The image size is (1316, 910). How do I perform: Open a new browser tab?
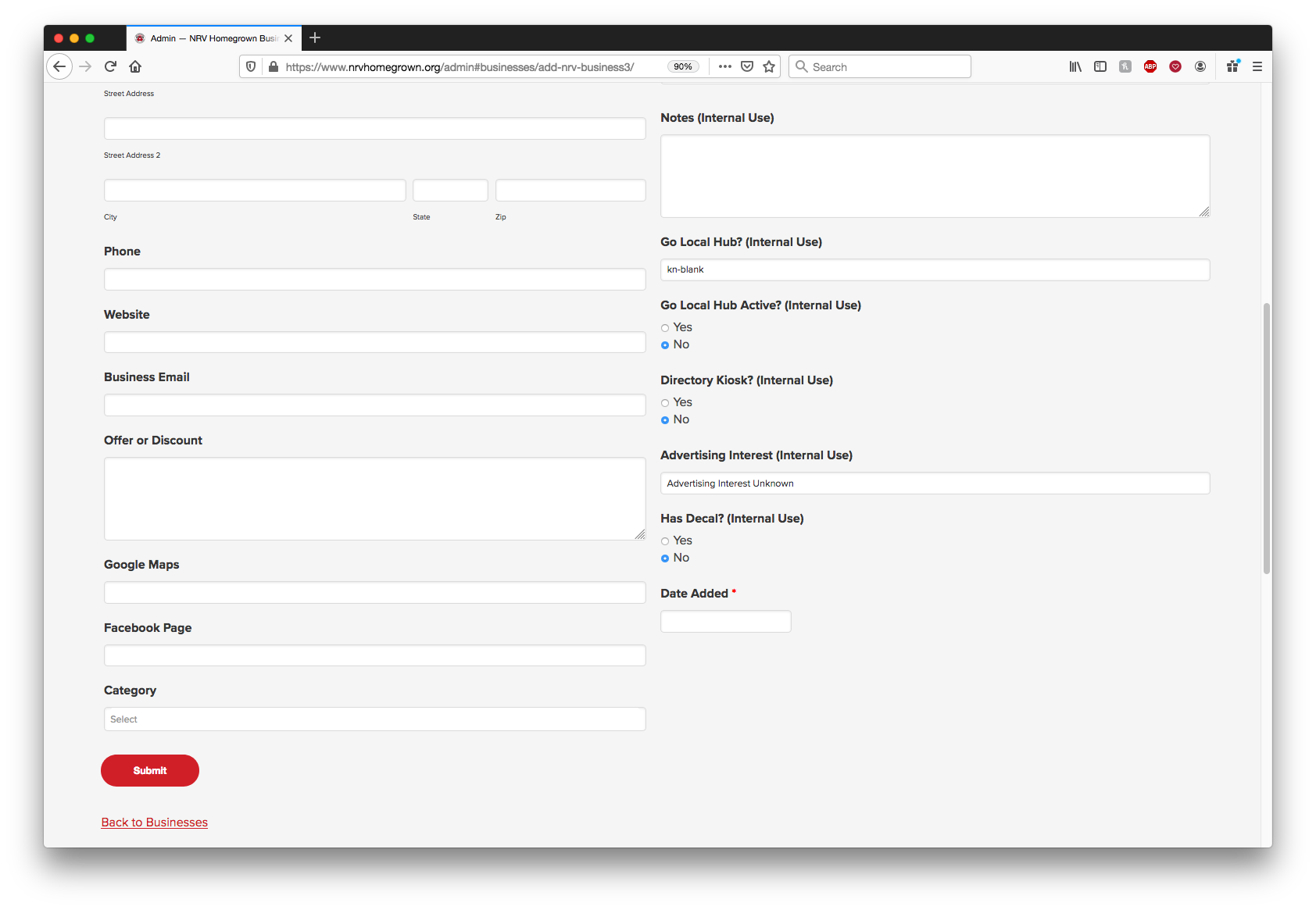(315, 37)
